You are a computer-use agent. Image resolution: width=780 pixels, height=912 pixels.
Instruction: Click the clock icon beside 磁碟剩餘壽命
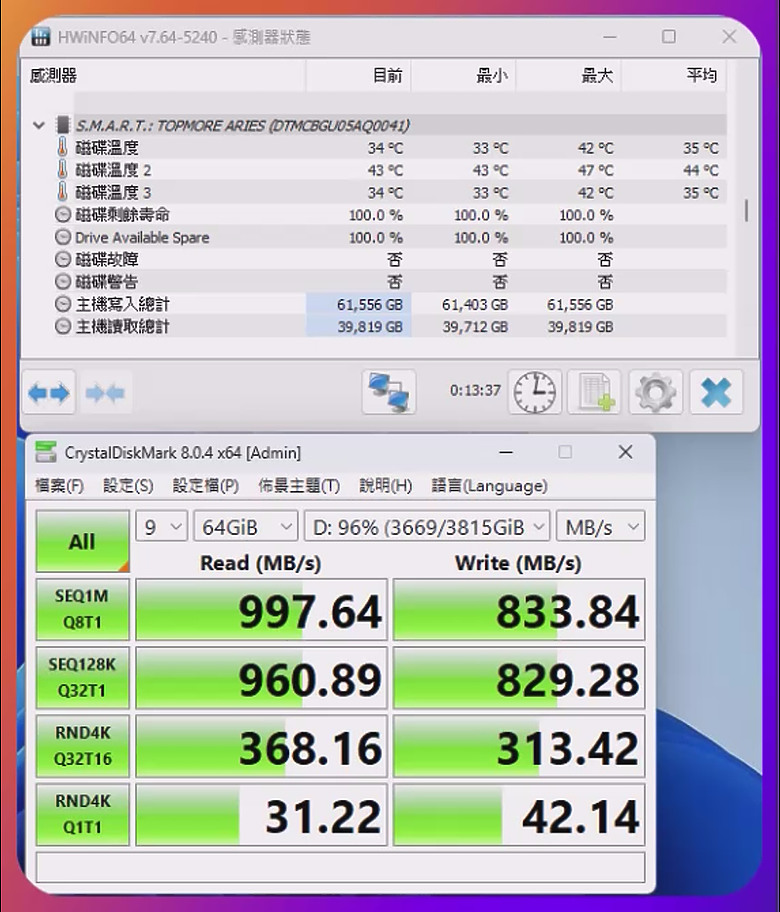tap(63, 215)
